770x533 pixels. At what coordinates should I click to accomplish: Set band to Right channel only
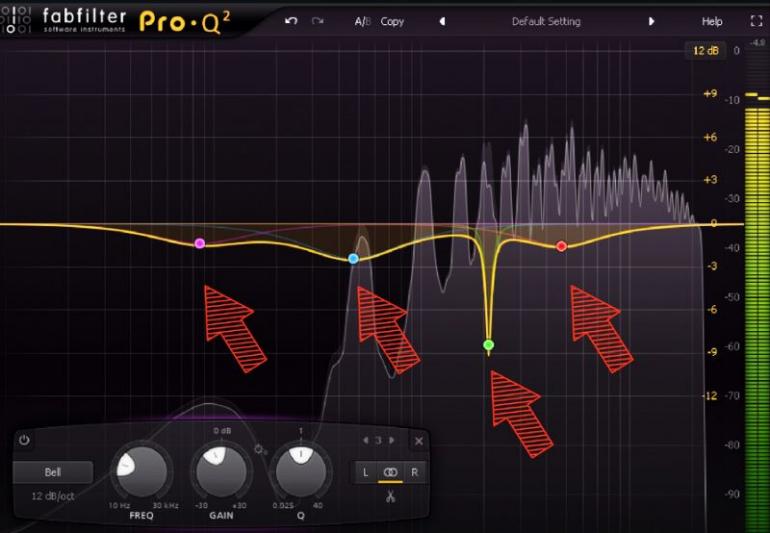[x=414, y=473]
